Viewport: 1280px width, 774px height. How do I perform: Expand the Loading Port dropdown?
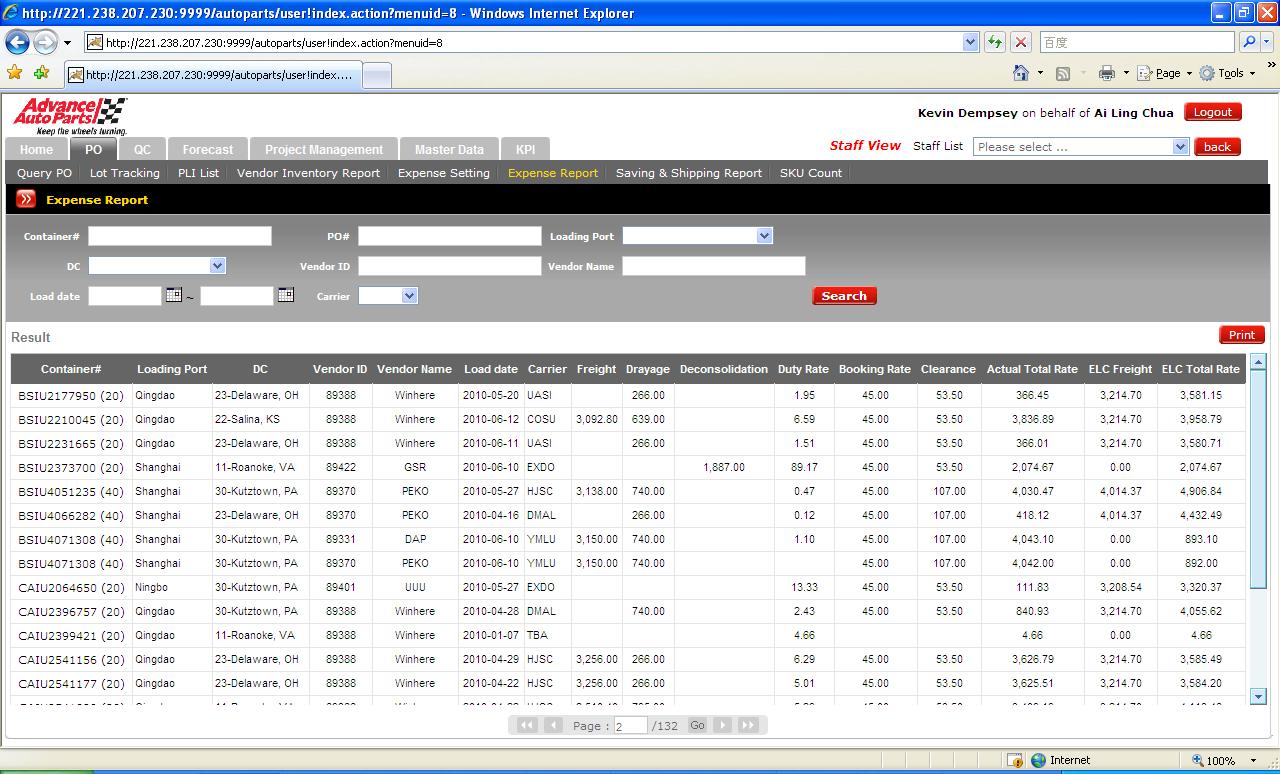(x=764, y=236)
